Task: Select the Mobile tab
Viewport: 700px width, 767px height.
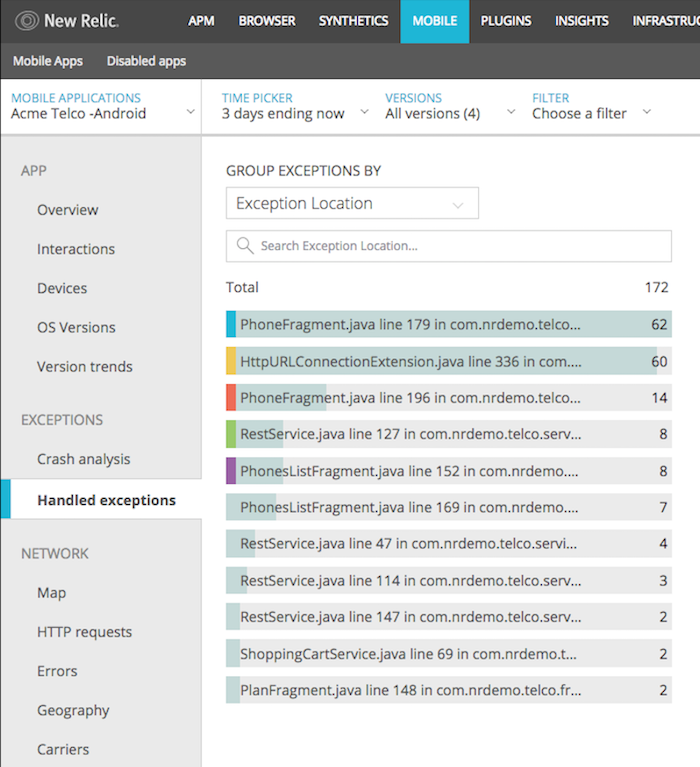Action: pyautogui.click(x=434, y=21)
